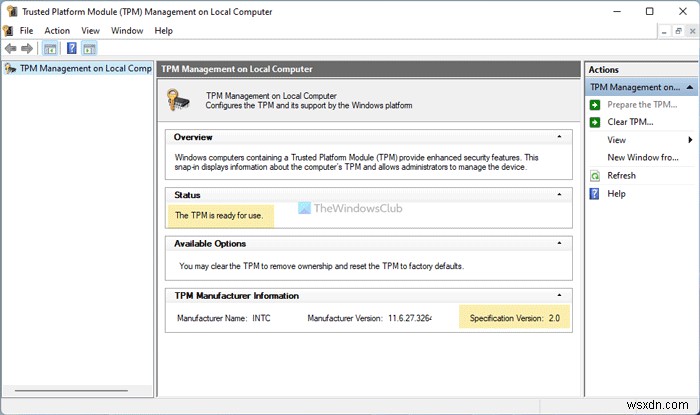Image resolution: width=700 pixels, height=415 pixels.
Task: Close the inner MDI child window
Action: [692, 31]
